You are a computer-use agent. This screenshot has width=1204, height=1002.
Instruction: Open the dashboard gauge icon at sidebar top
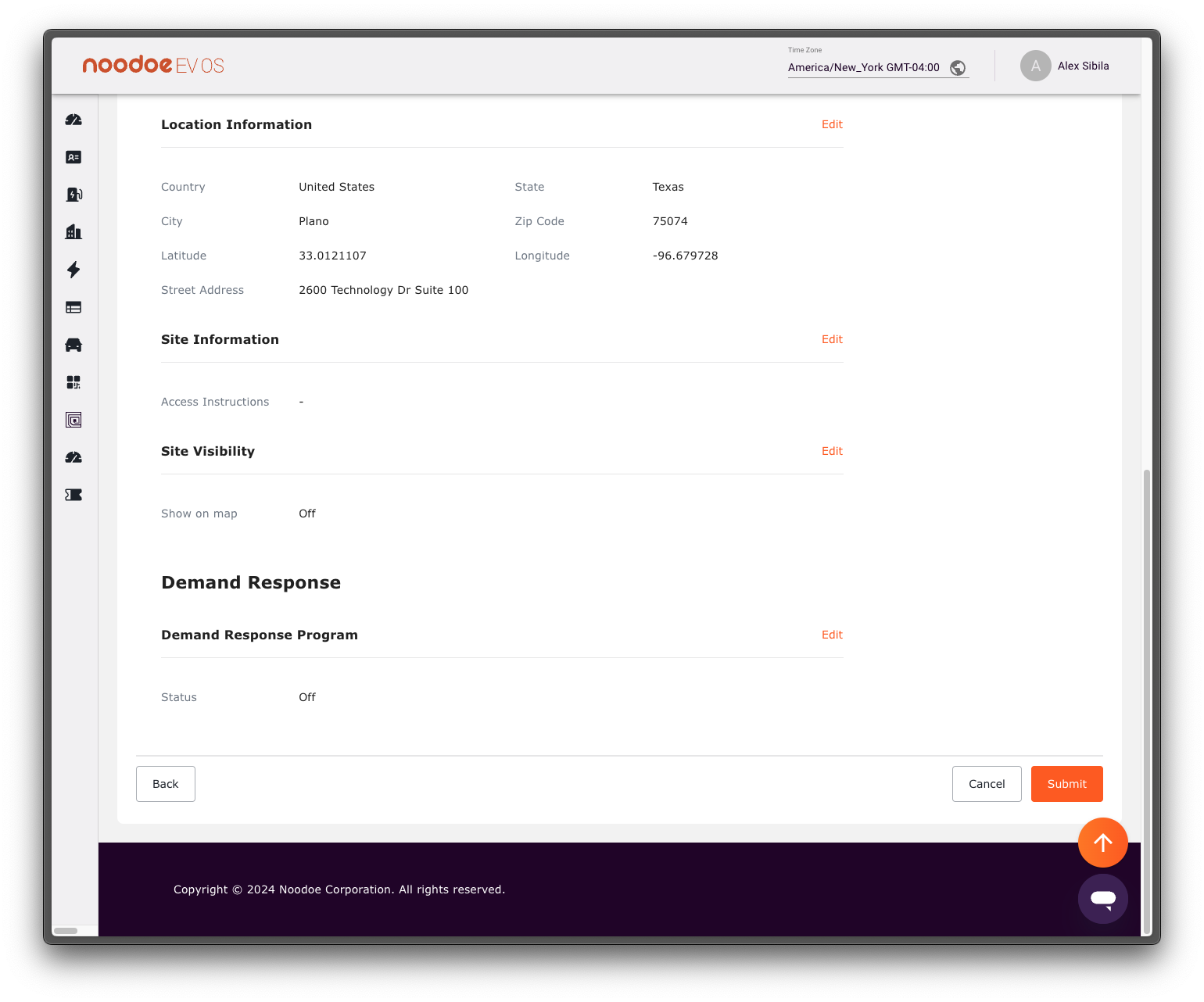[73, 120]
